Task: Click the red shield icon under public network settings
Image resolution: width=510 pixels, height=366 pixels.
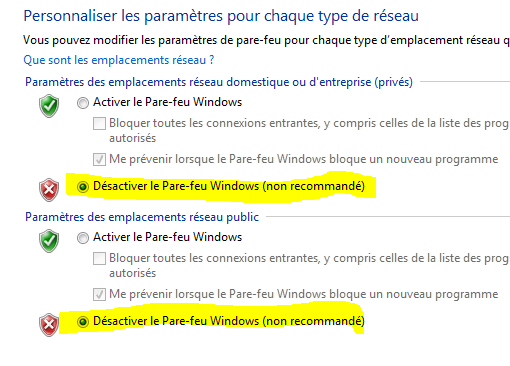Action: click(x=49, y=325)
